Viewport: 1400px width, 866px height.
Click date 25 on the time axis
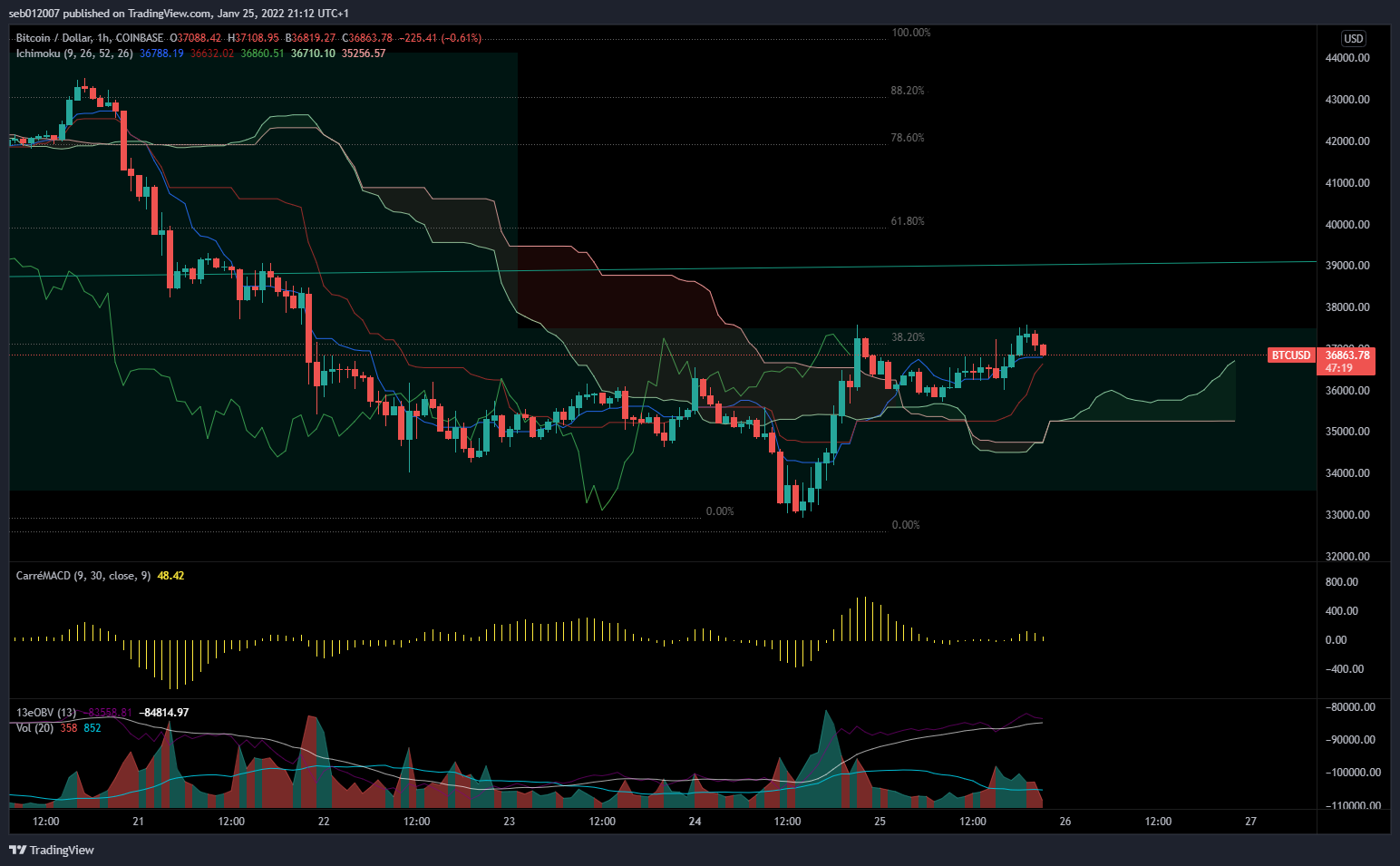click(x=880, y=822)
